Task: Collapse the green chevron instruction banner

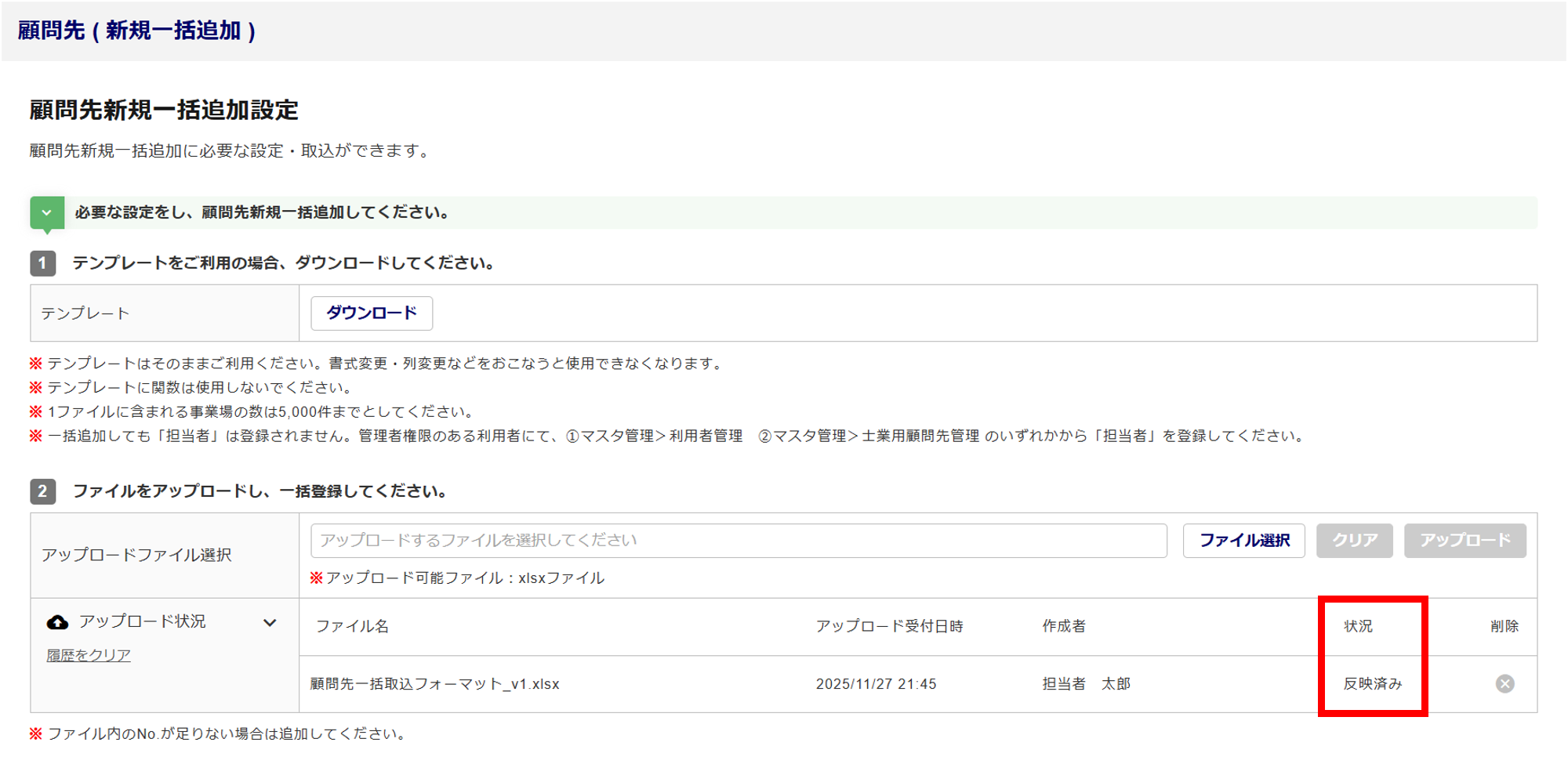Action: tap(47, 213)
